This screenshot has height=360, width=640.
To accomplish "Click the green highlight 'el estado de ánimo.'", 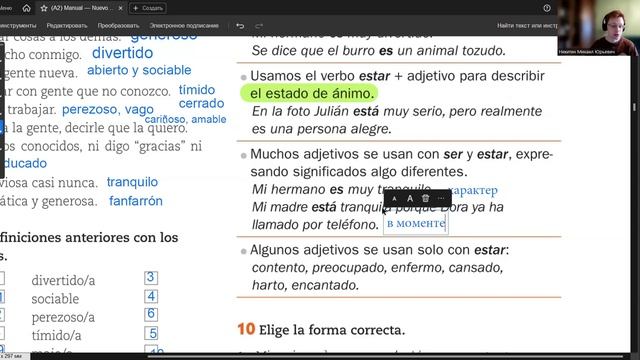I will click(309, 93).
